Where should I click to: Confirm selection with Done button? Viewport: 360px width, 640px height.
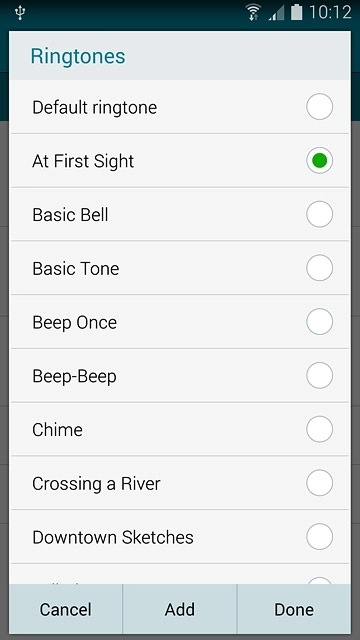click(x=294, y=609)
